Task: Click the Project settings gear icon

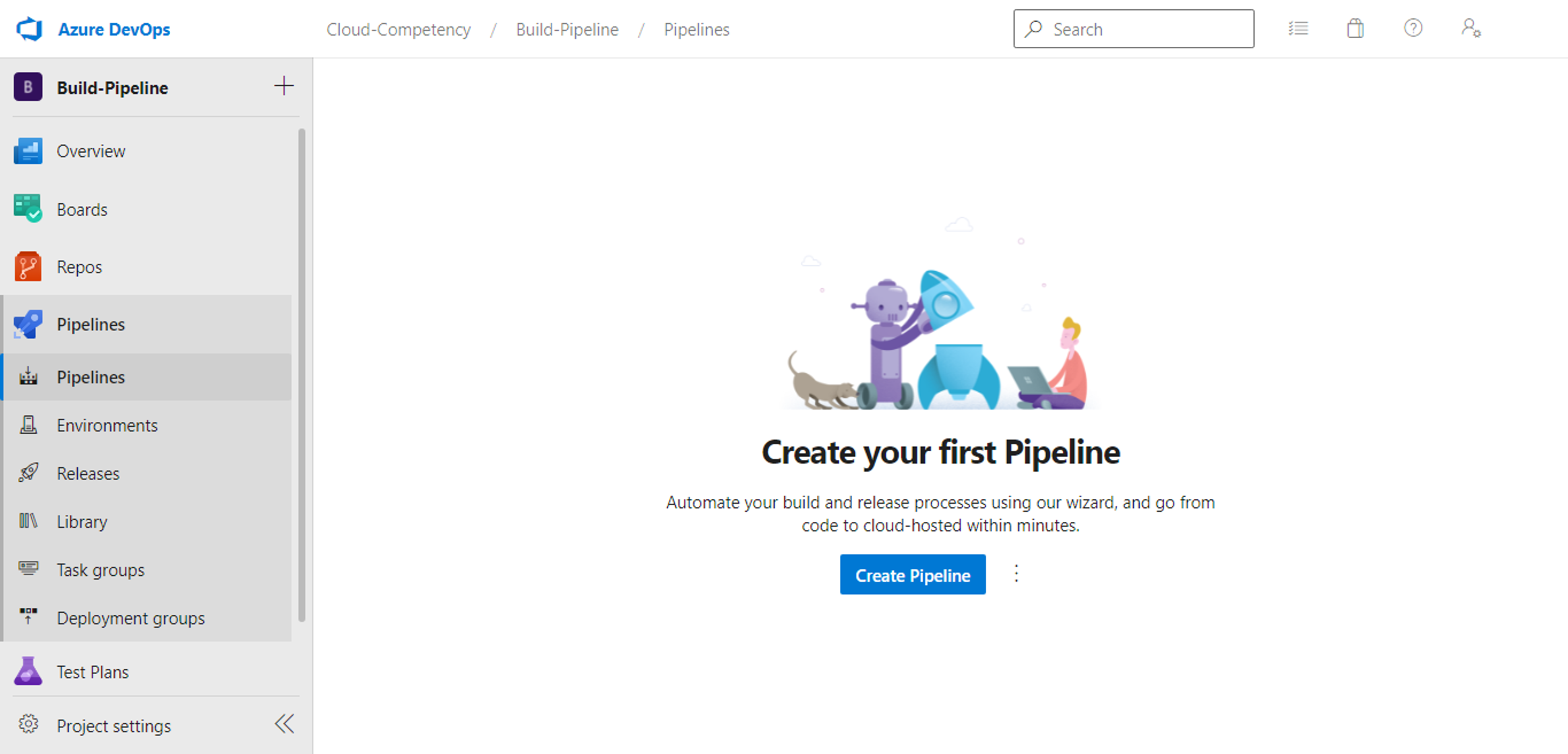Action: 28,724
